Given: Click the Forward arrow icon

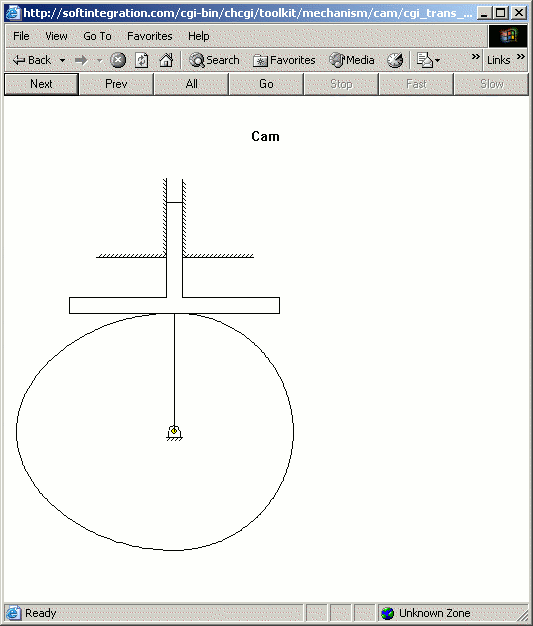Looking at the screenshot, I should pyautogui.click(x=81, y=60).
